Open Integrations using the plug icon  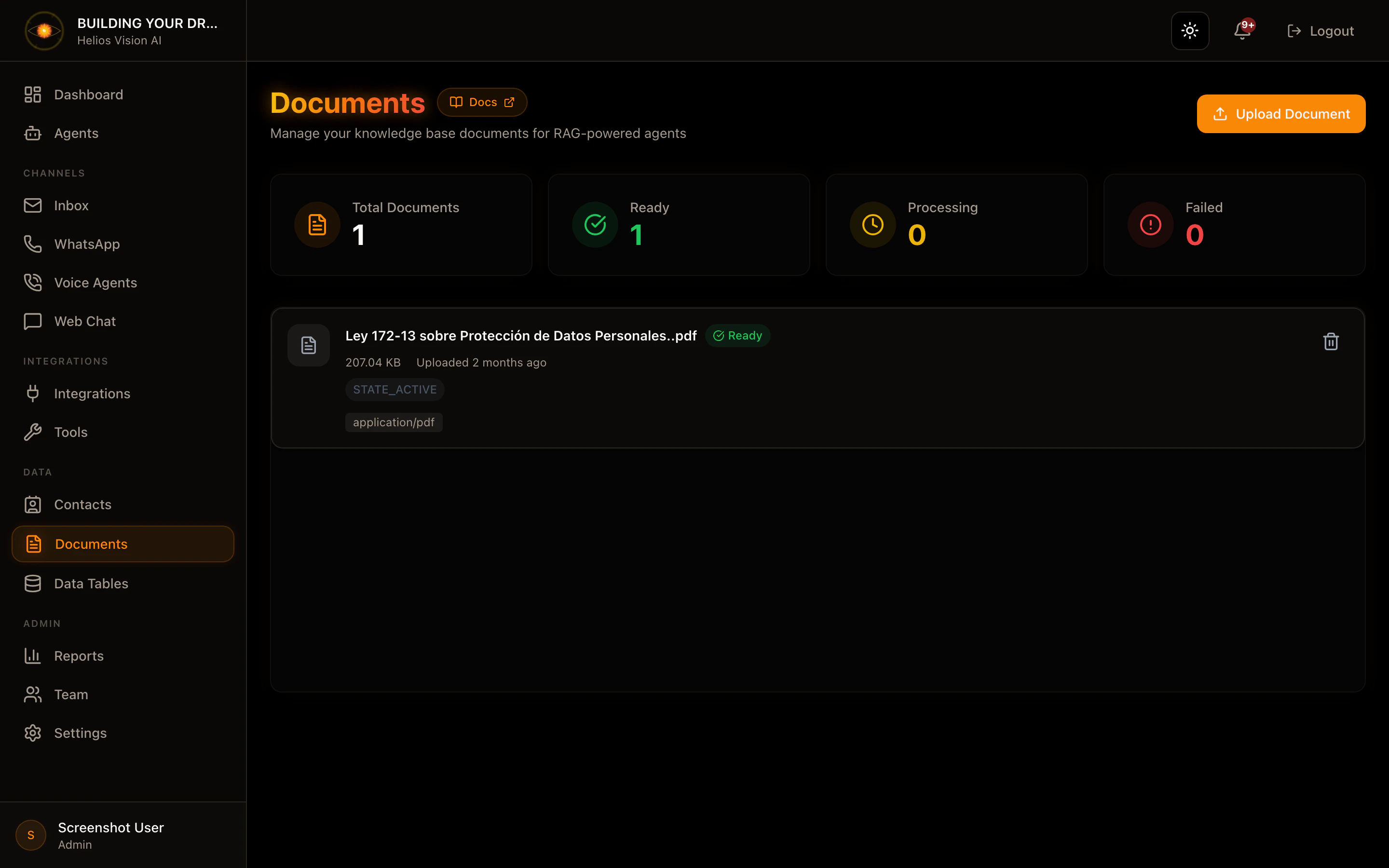tap(33, 393)
